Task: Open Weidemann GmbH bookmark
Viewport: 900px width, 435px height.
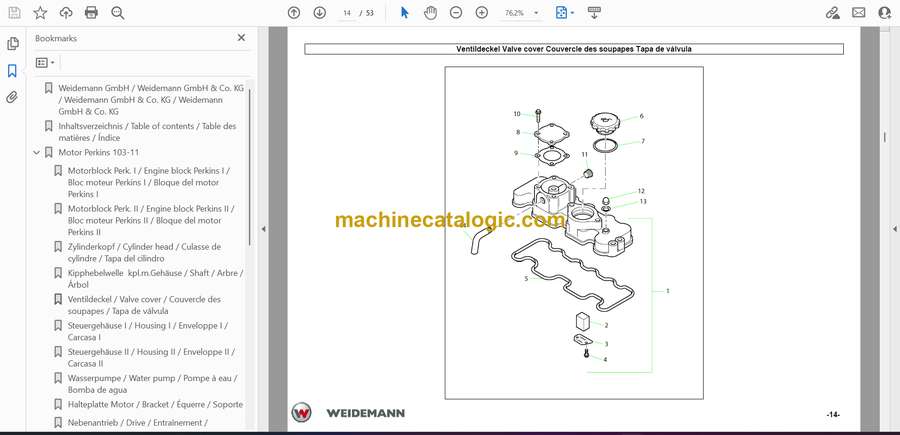Action: point(151,100)
